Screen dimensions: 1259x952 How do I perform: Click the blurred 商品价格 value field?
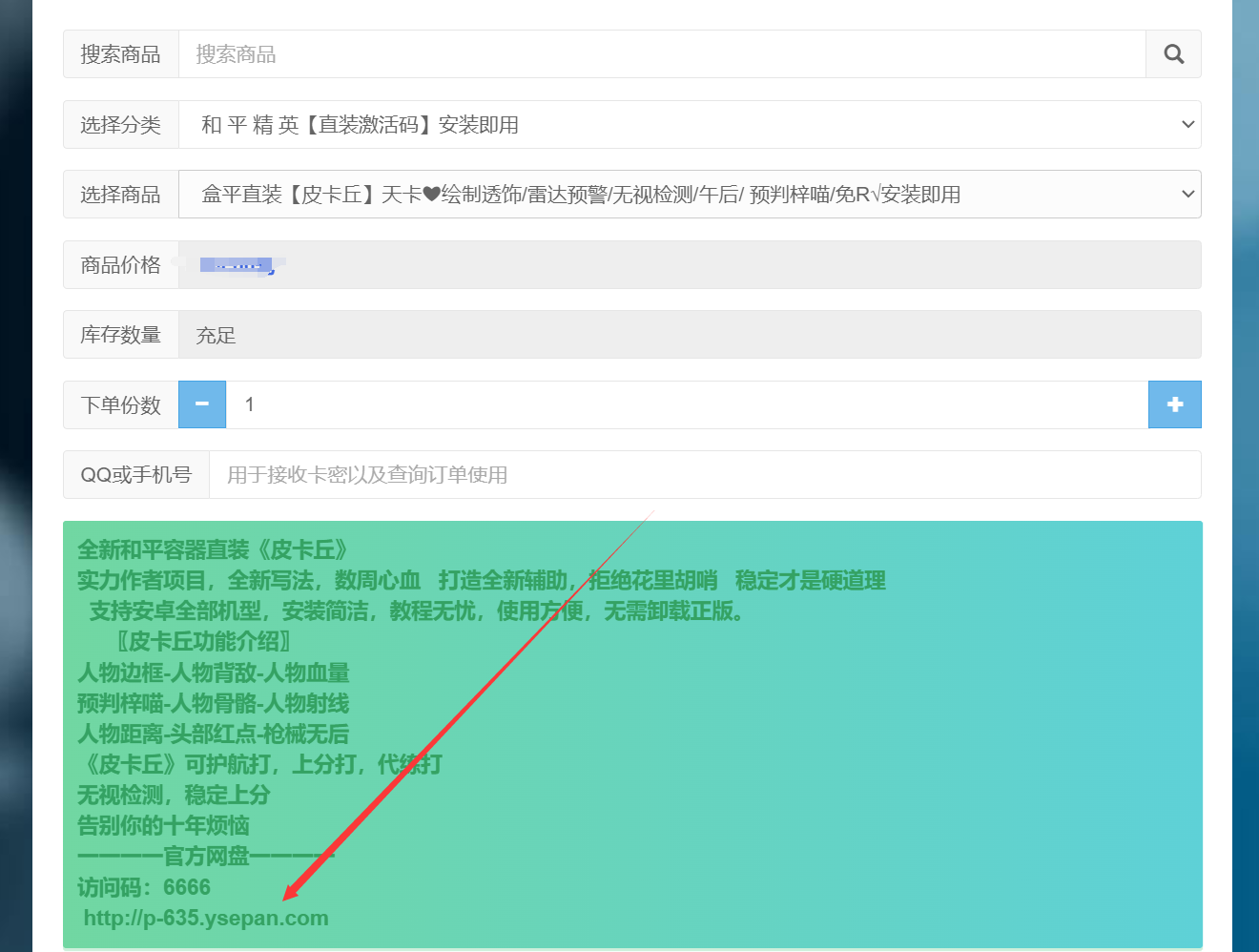[689, 265]
